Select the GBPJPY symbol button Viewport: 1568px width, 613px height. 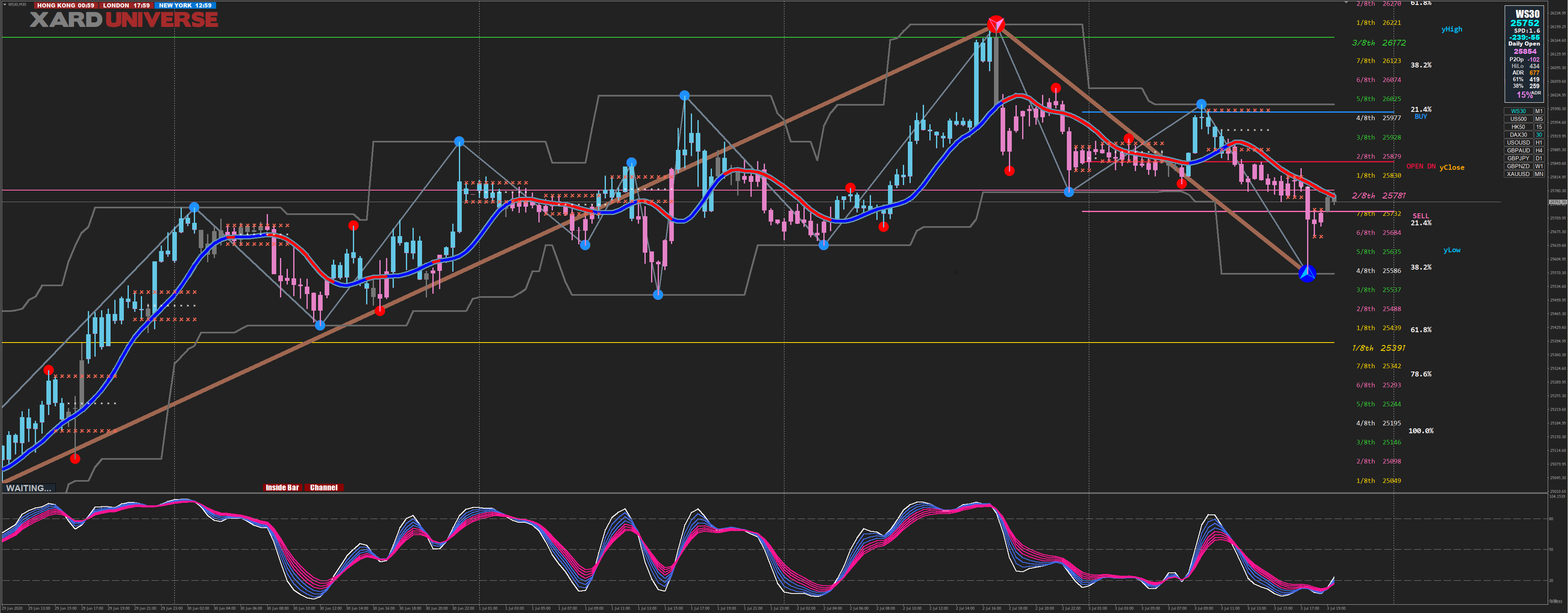pyautogui.click(x=1518, y=158)
